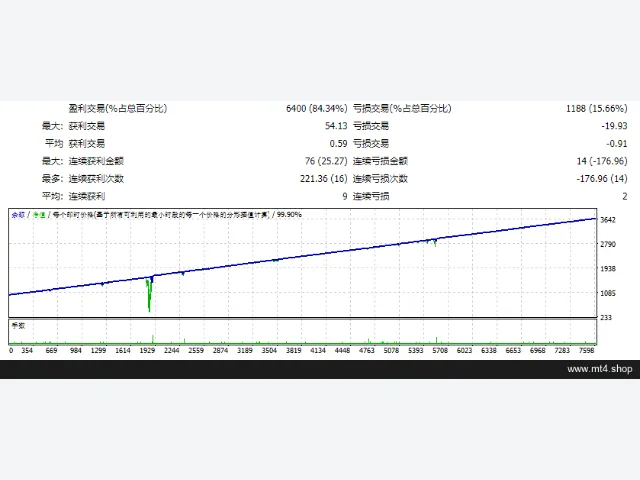Select the 连续获利次数 label
This screenshot has height=480, width=640.
click(x=96, y=179)
